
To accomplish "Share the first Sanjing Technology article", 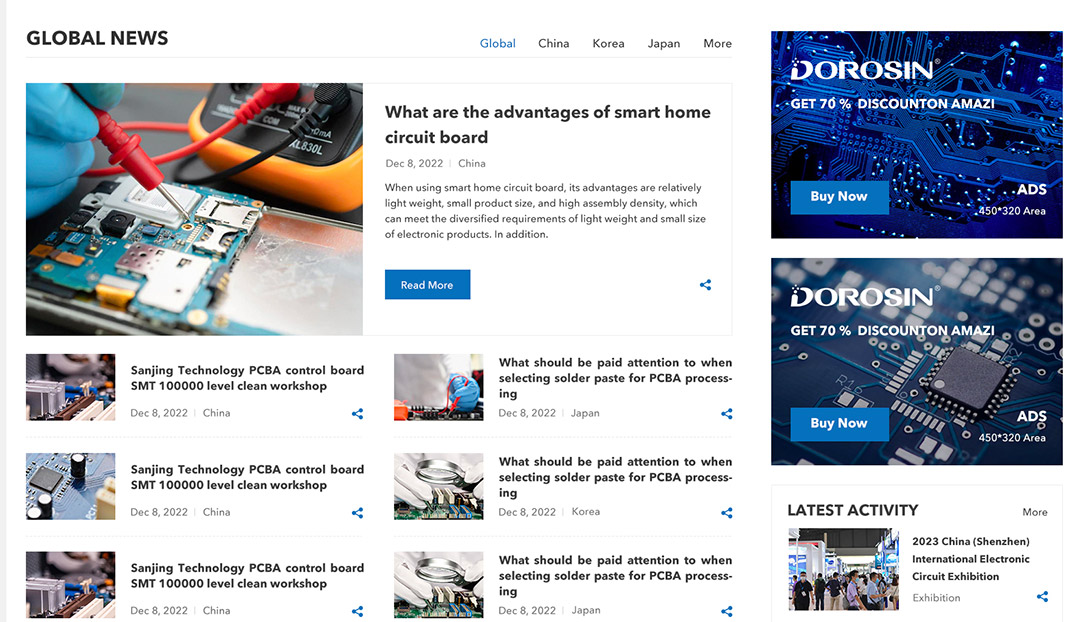I will click(357, 414).
